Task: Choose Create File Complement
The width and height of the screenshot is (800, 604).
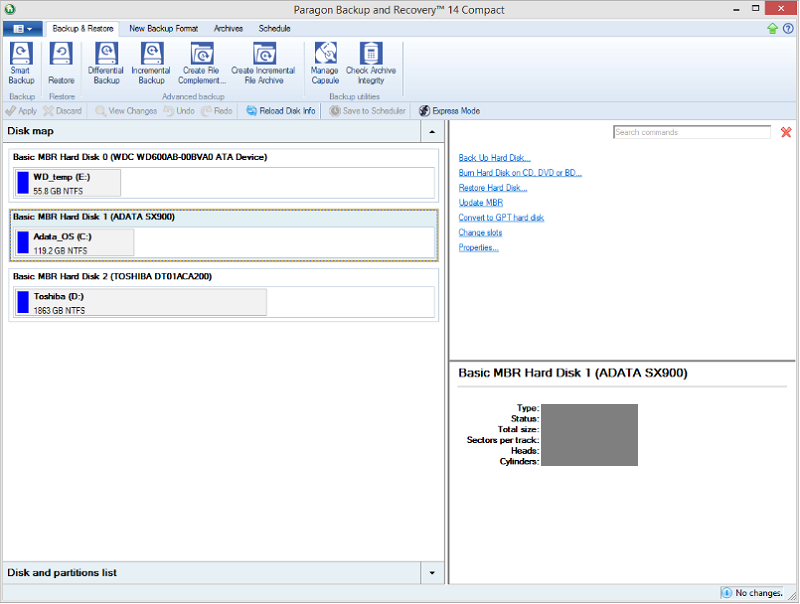Action: coord(202,63)
